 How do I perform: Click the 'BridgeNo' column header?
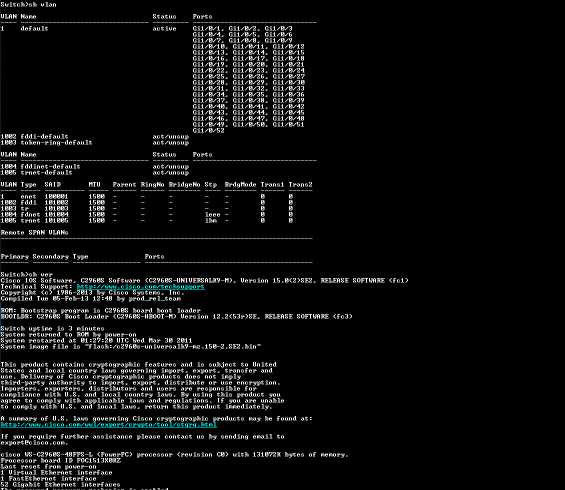tap(184, 184)
